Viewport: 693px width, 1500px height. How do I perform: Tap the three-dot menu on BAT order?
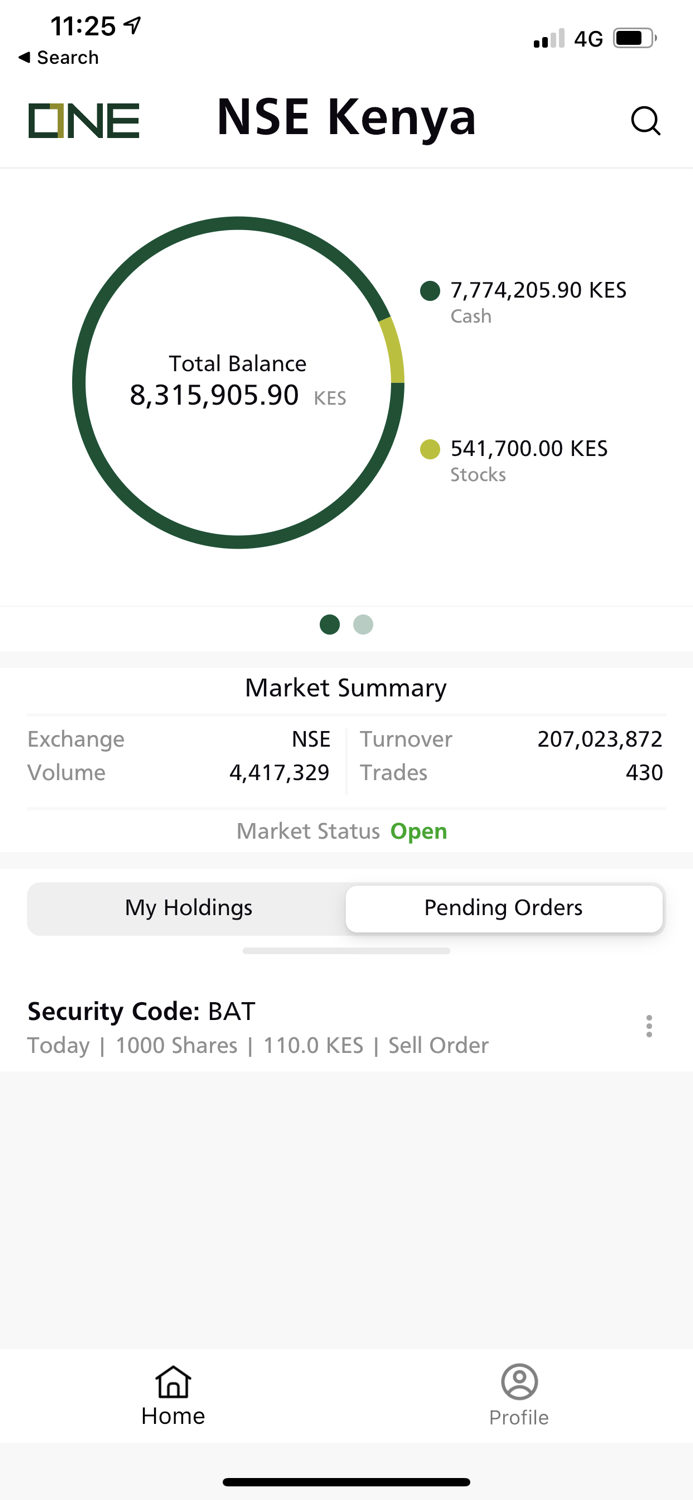[x=648, y=1026]
